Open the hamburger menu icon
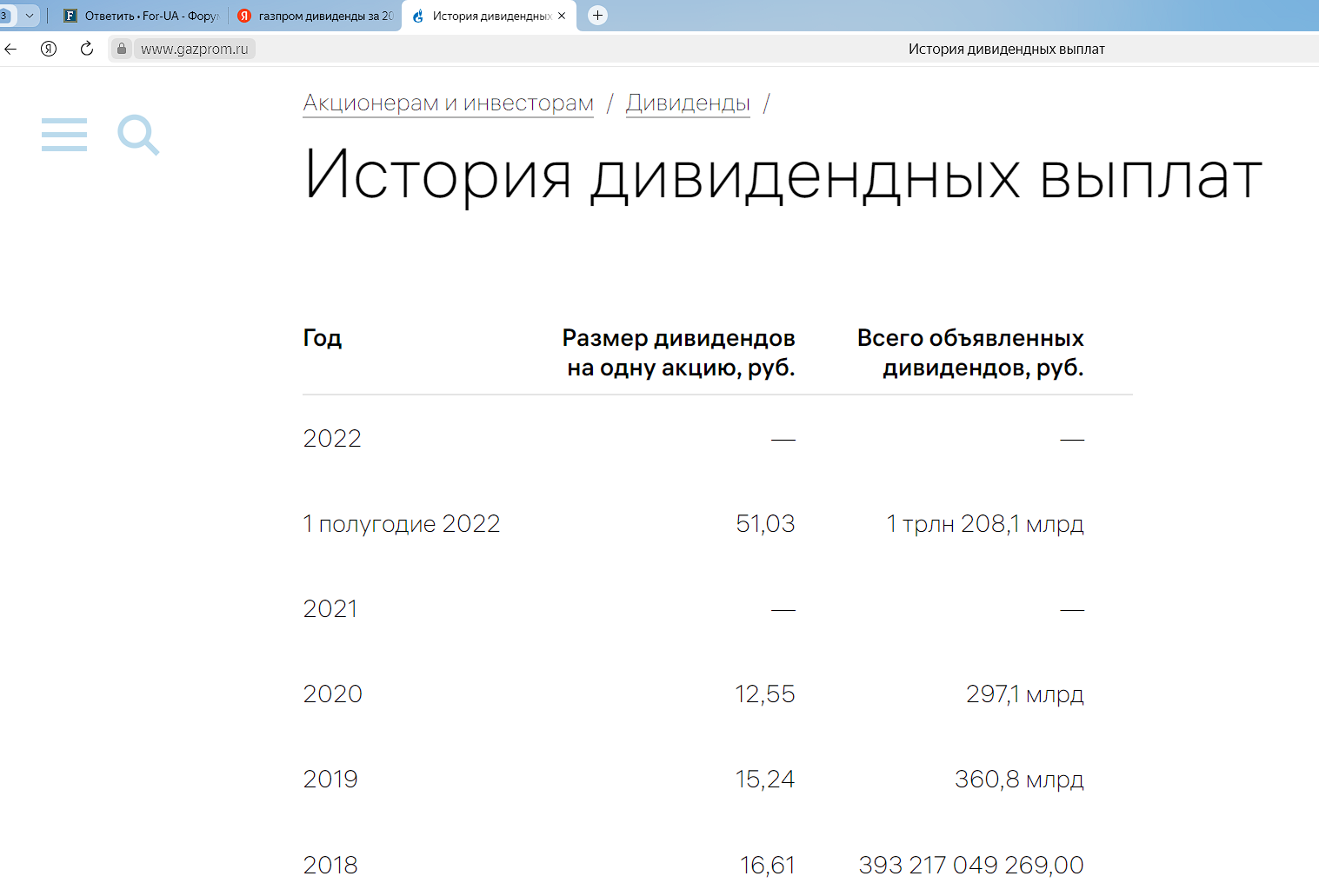 (64, 135)
